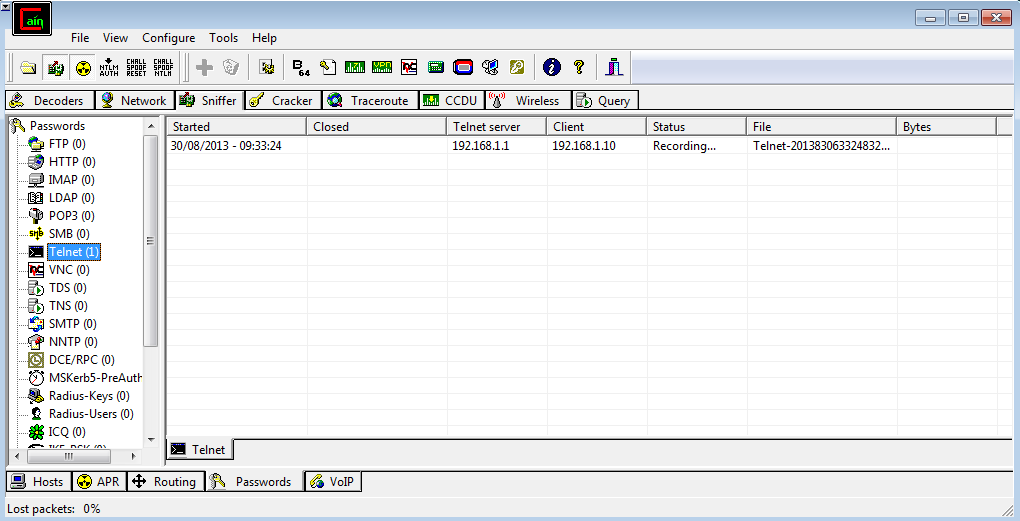Click the blue info about icon
The width and height of the screenshot is (1020, 521).
click(552, 67)
